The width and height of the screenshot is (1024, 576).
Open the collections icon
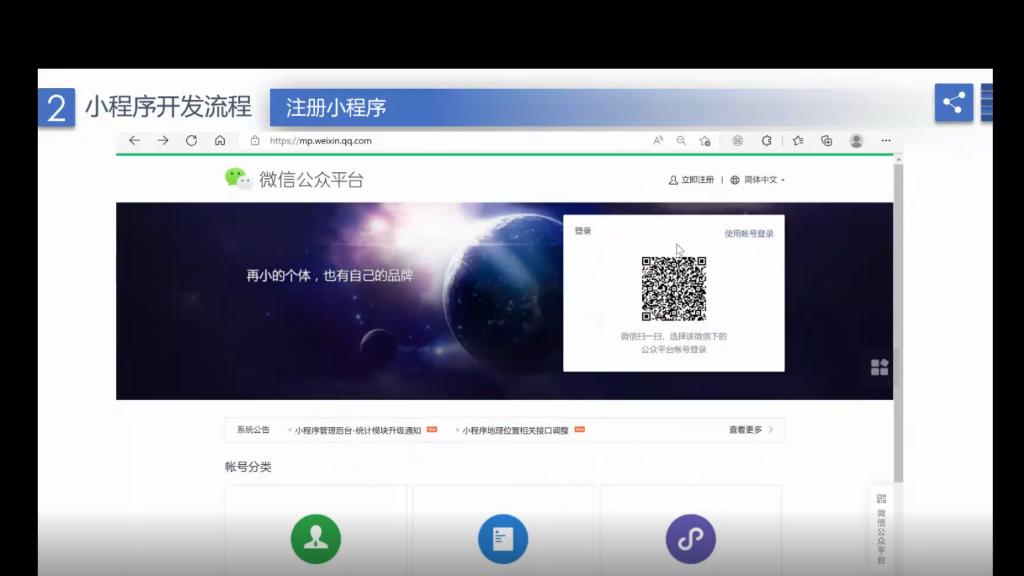pos(827,140)
